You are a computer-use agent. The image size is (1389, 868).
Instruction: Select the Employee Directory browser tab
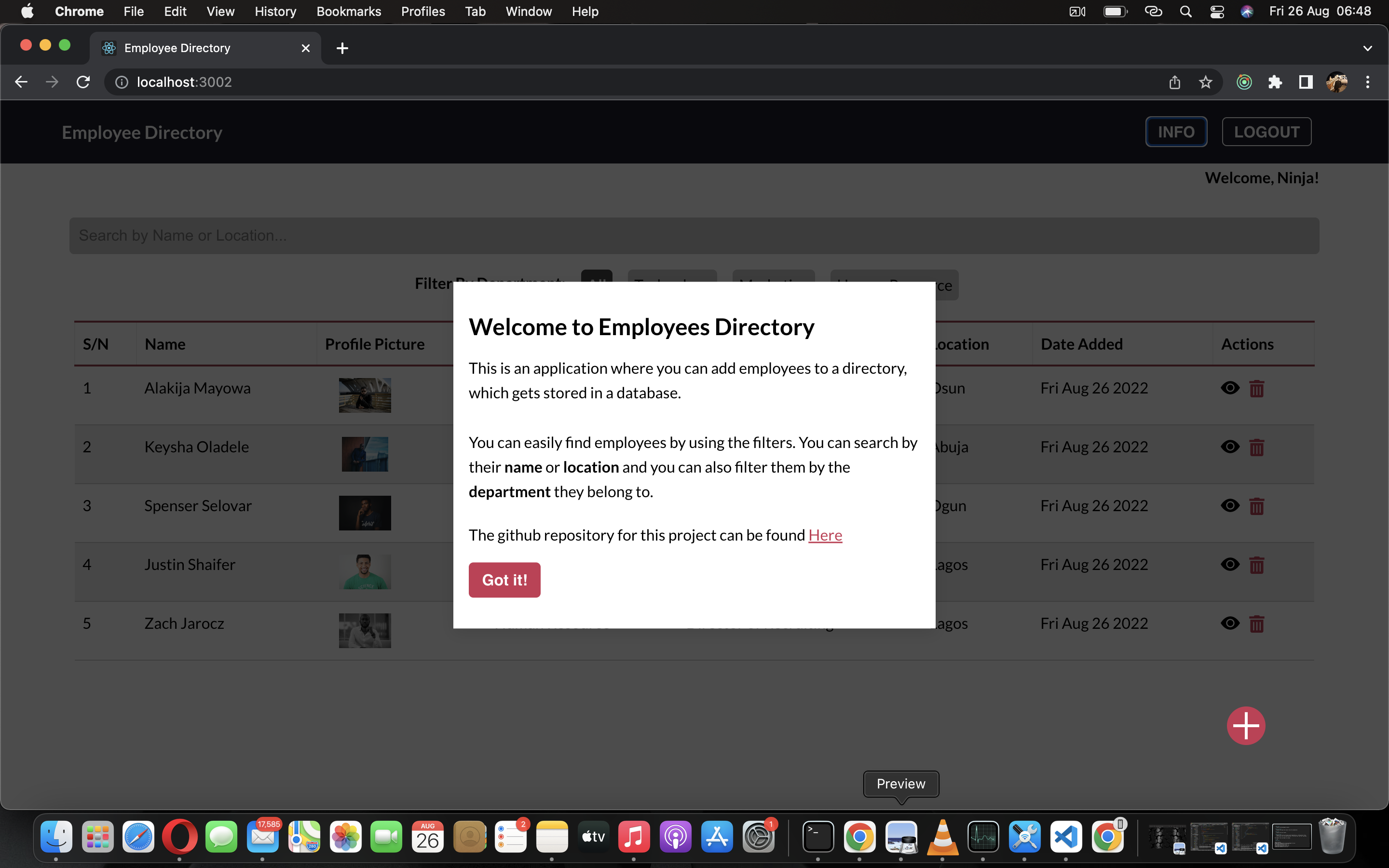pos(178,48)
